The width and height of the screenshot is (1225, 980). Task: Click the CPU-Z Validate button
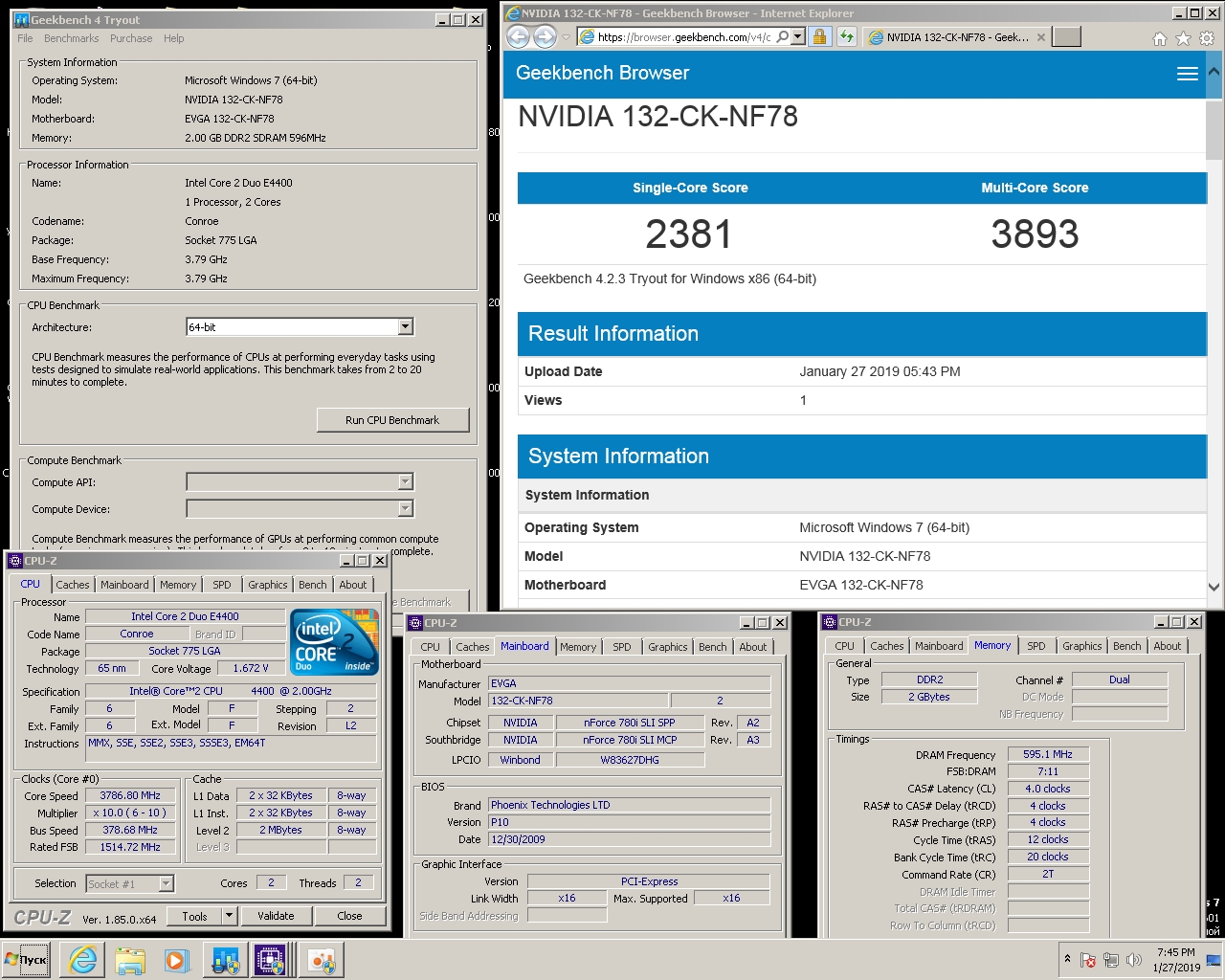point(276,916)
